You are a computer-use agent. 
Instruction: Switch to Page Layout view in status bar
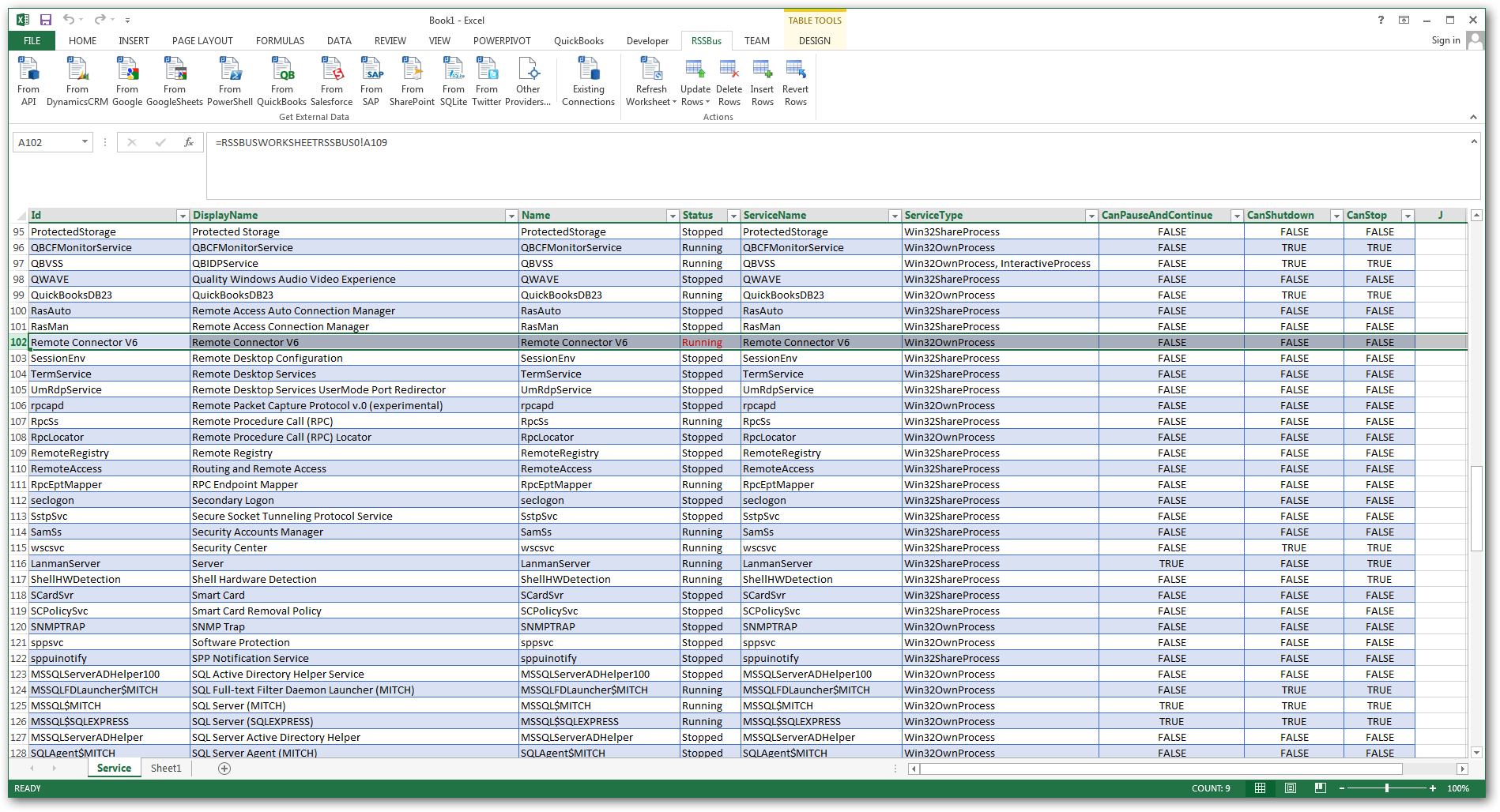[1291, 788]
